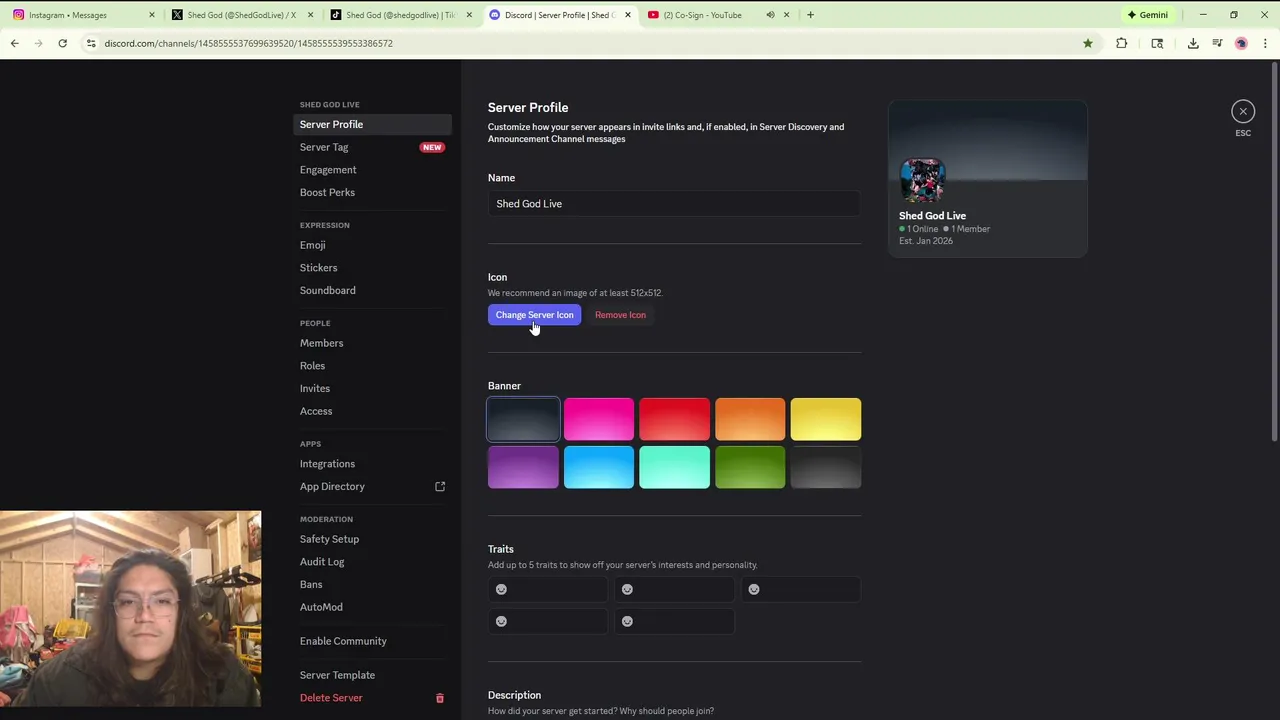Select the purple banner color
1280x720 pixels.
coord(523,467)
